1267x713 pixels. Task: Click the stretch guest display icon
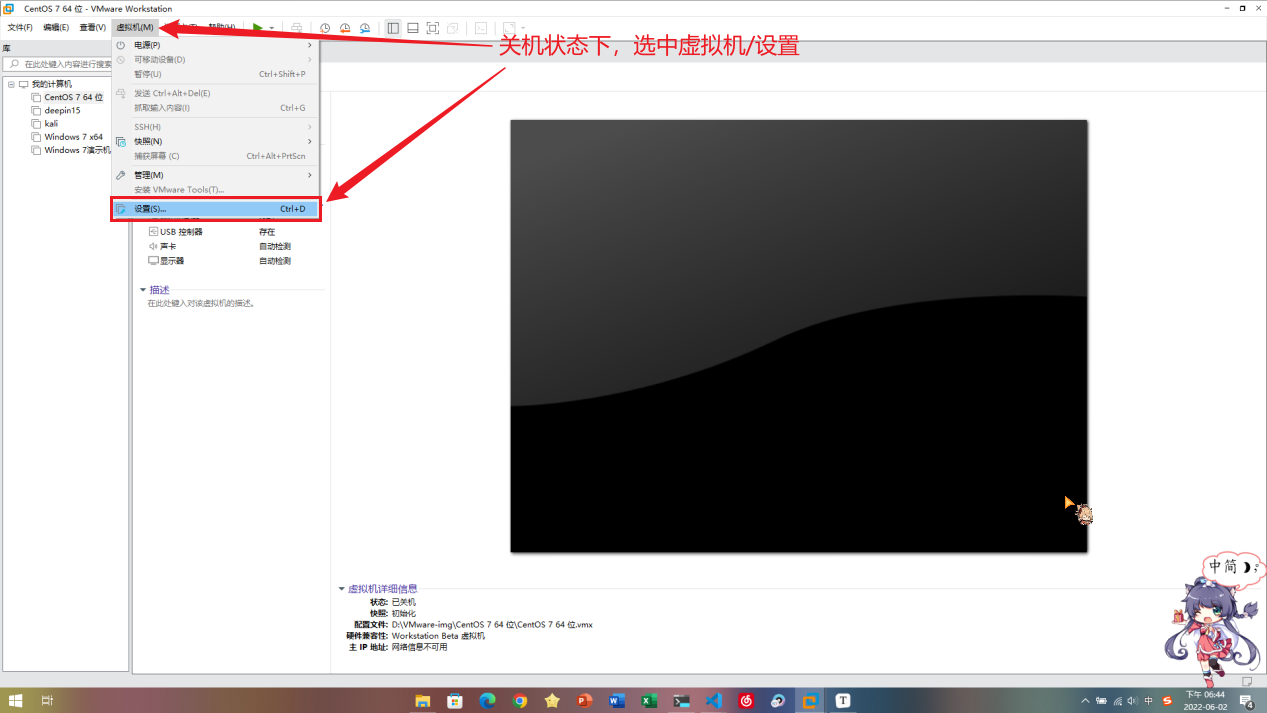click(509, 28)
